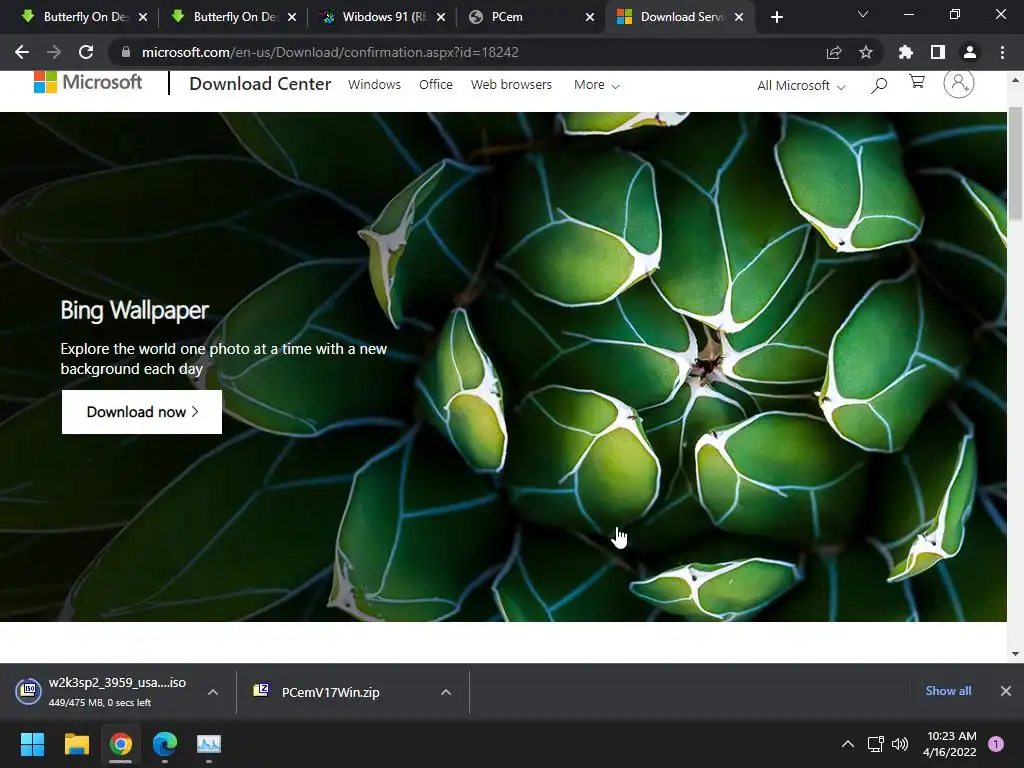Open the clock and calendar

pos(950,744)
